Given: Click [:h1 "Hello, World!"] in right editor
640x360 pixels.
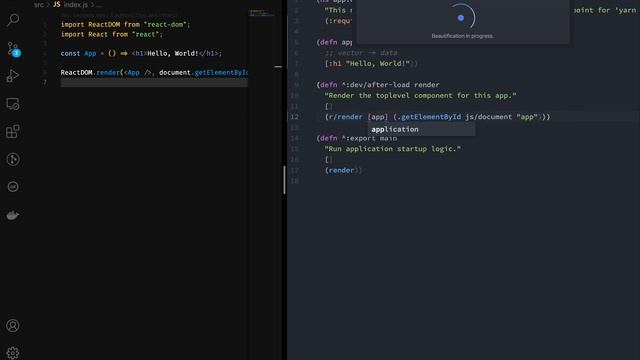Looking at the screenshot, I should (369, 63).
